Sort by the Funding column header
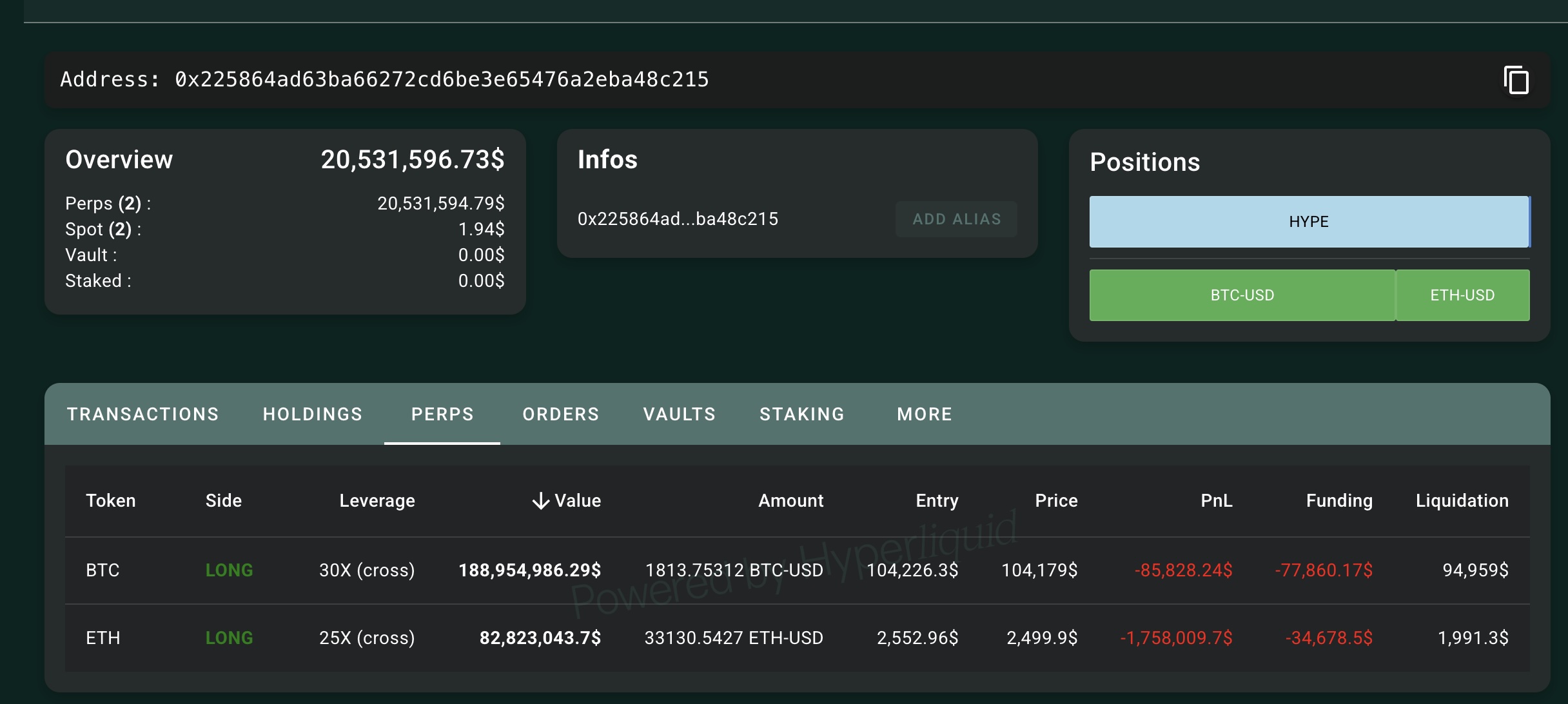1568x704 pixels. coord(1340,501)
